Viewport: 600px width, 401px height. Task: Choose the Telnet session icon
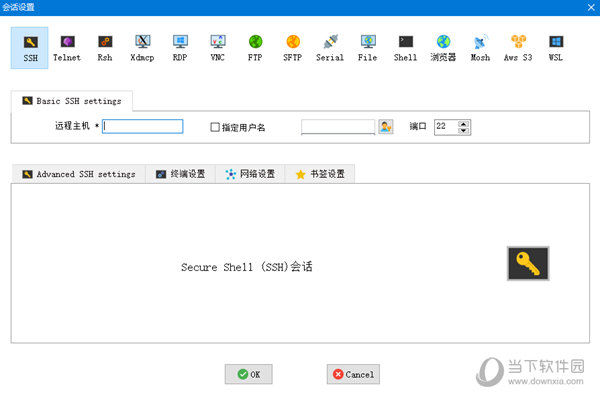67,48
